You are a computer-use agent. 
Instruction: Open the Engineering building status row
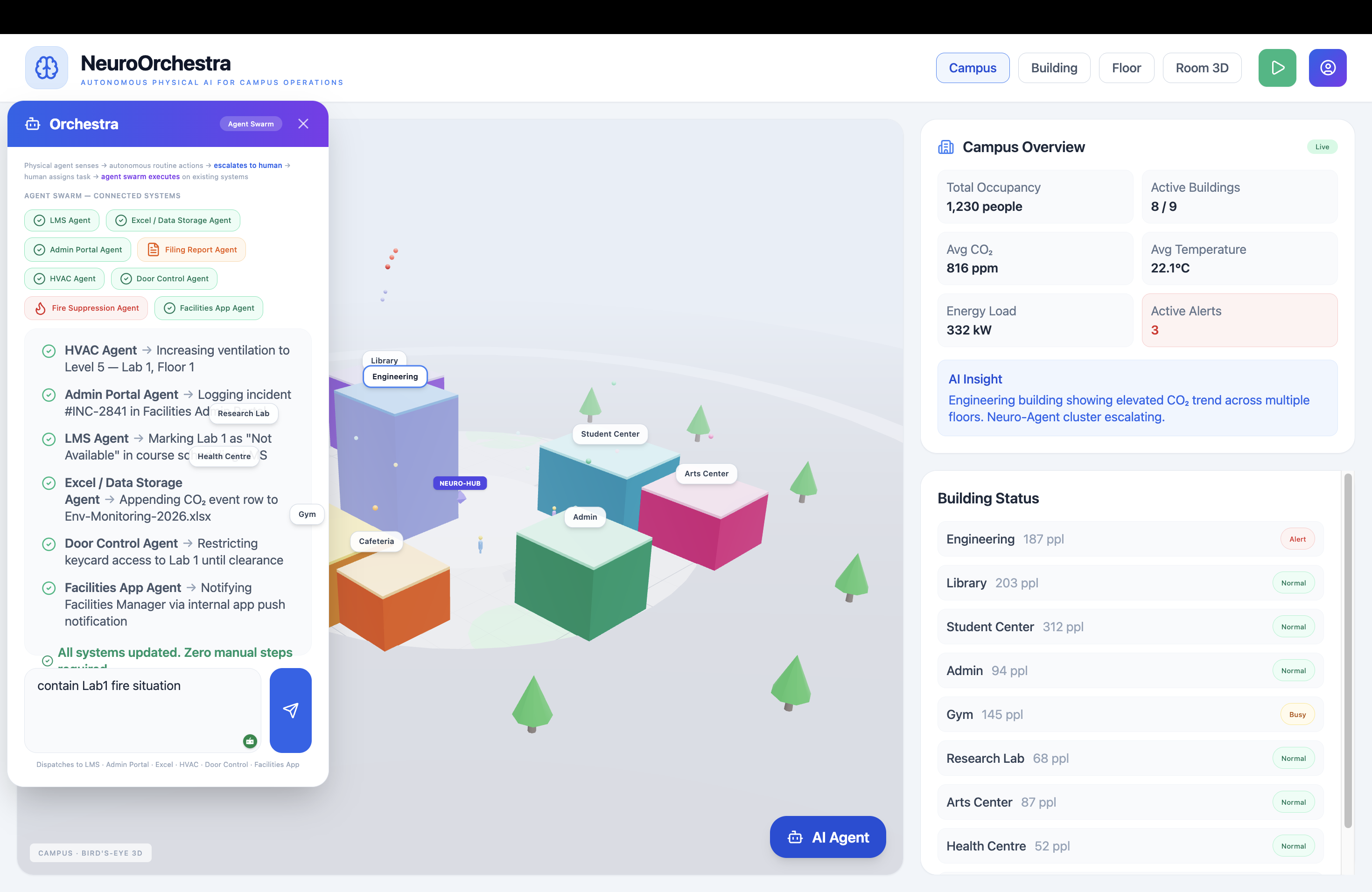(1129, 539)
